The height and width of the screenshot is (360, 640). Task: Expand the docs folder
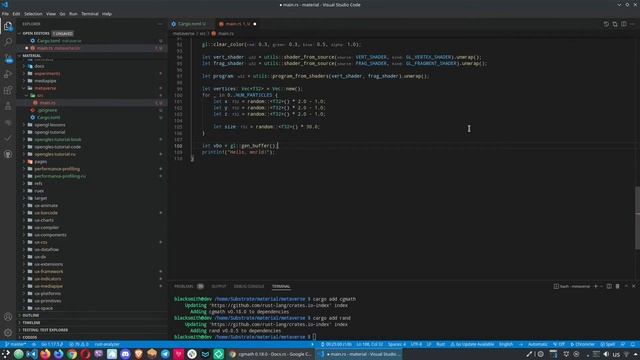(x=24, y=66)
